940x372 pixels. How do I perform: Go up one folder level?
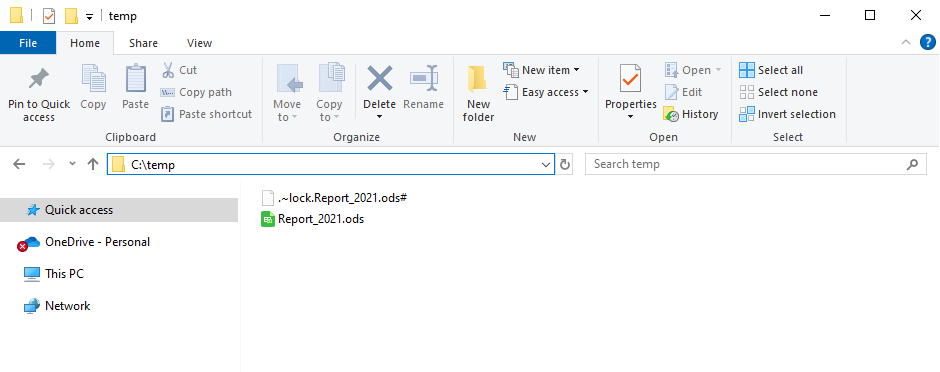pos(93,164)
